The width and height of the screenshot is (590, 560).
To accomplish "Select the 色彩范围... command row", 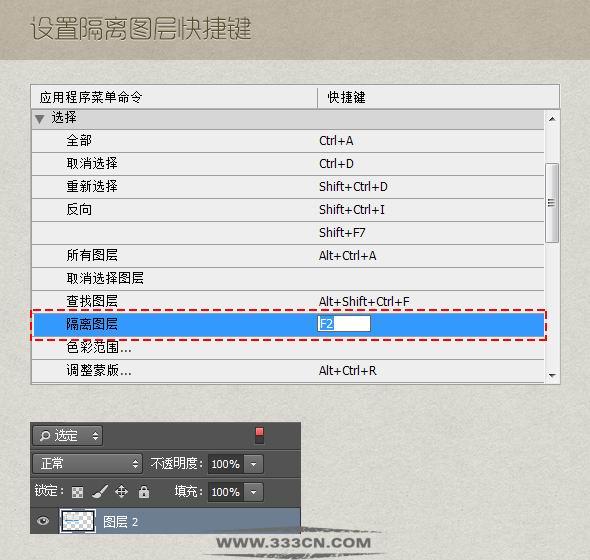I will pos(288,348).
